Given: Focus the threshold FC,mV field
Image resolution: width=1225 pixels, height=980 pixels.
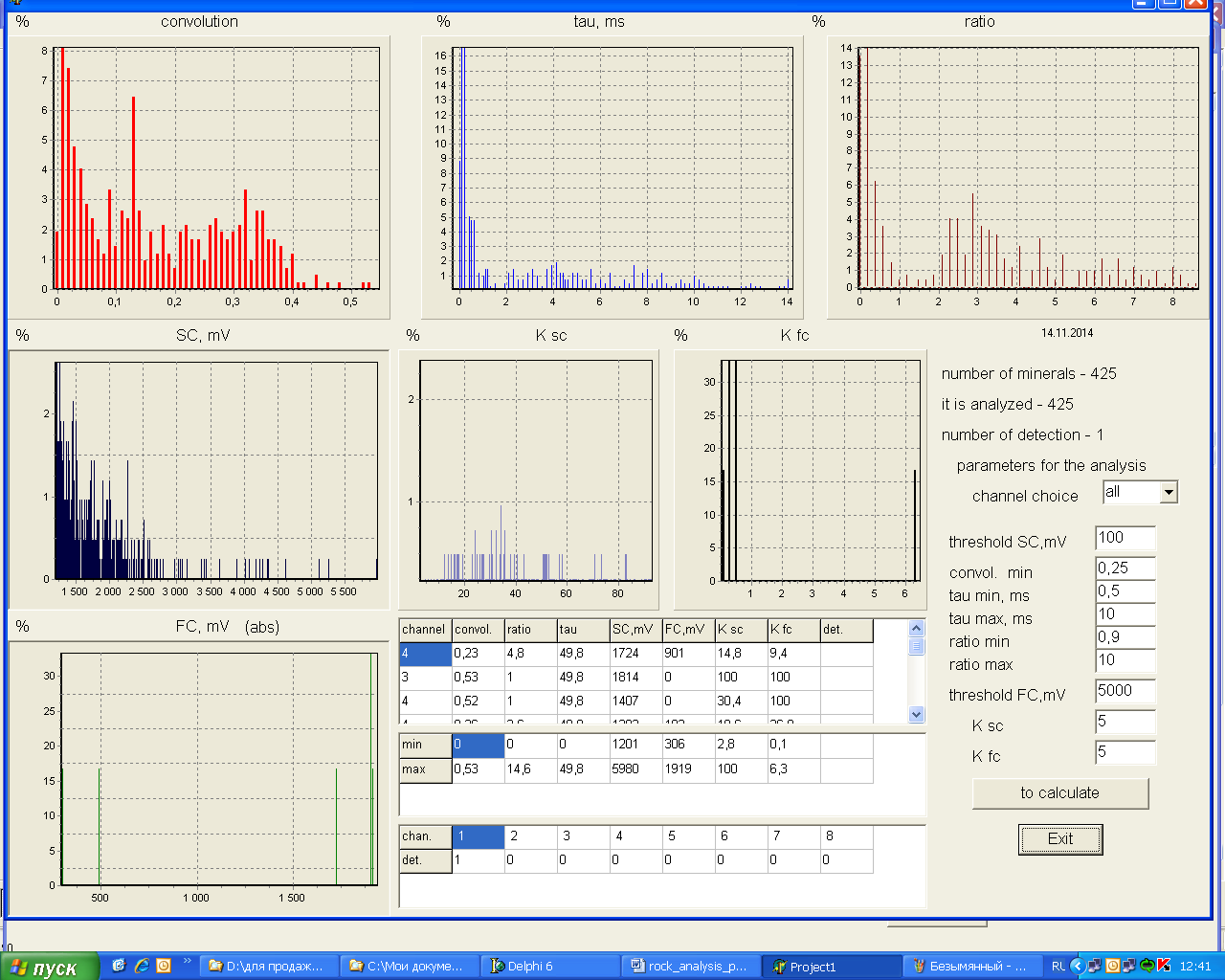Looking at the screenshot, I should [1125, 691].
